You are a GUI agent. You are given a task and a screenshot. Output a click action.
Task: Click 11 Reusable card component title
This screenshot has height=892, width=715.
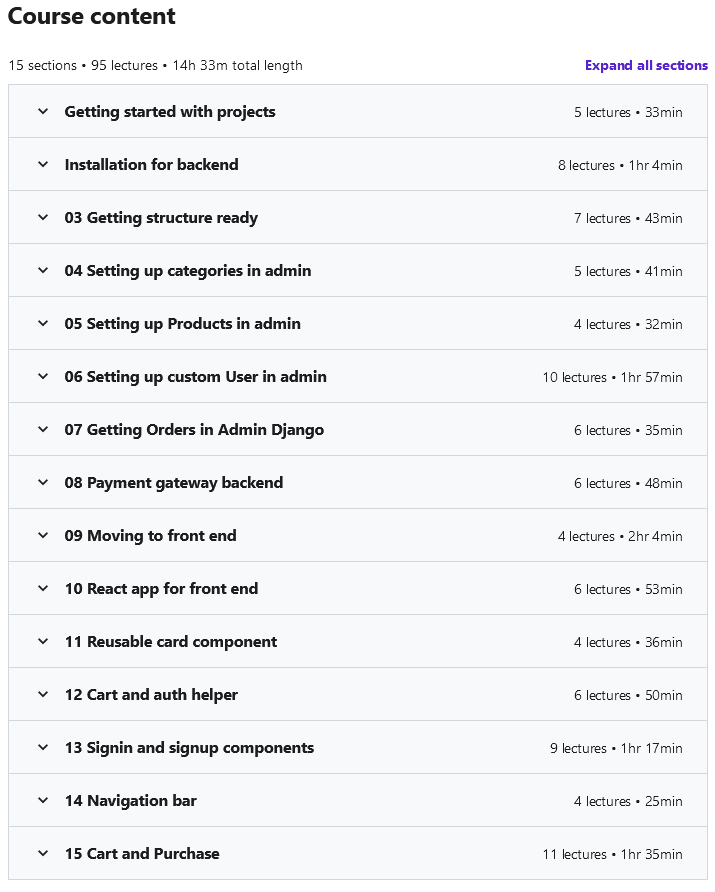[x=171, y=641]
